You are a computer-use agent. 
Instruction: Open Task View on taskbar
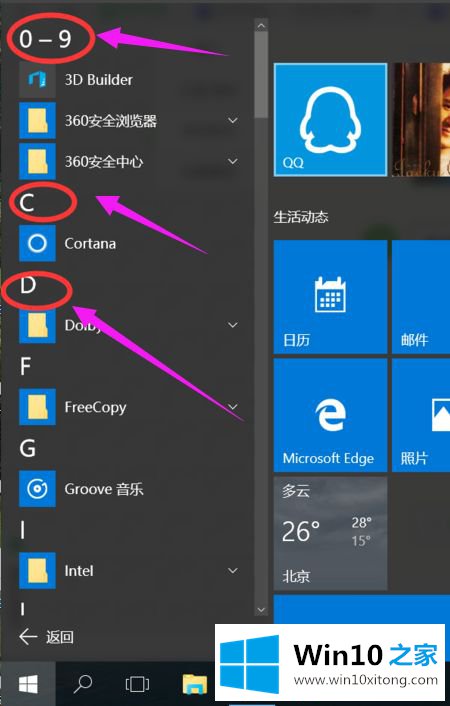pyautogui.click(x=137, y=685)
